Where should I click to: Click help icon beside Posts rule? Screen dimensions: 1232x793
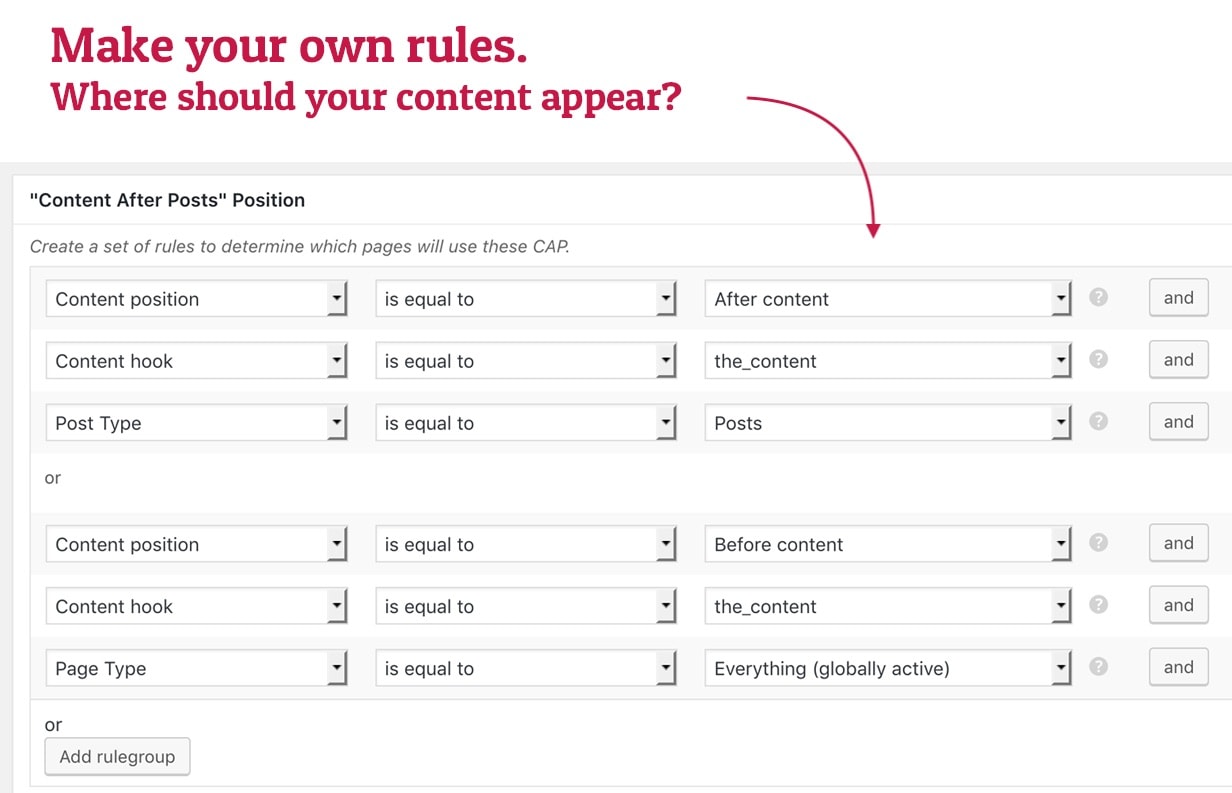click(1098, 422)
